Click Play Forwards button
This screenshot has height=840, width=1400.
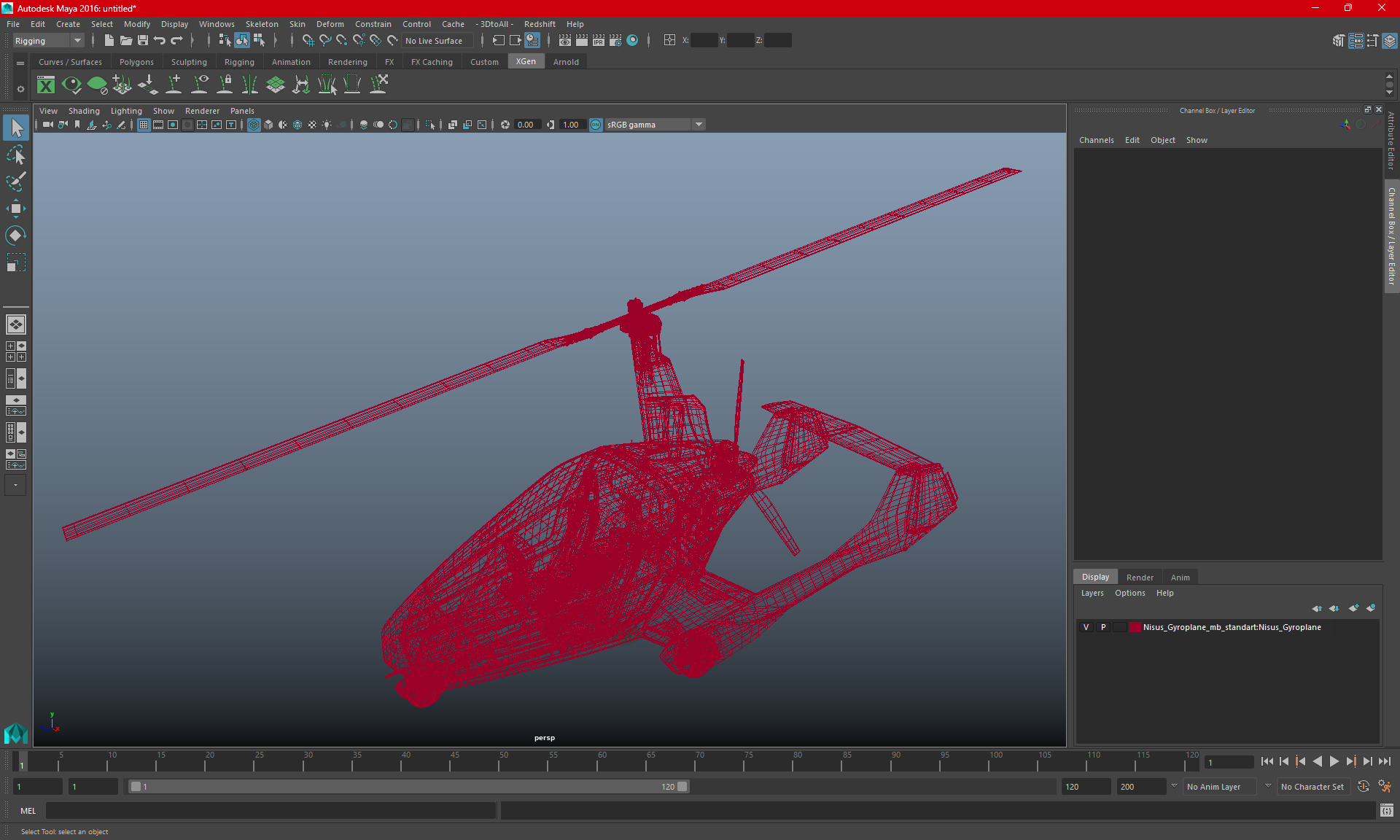[1334, 761]
